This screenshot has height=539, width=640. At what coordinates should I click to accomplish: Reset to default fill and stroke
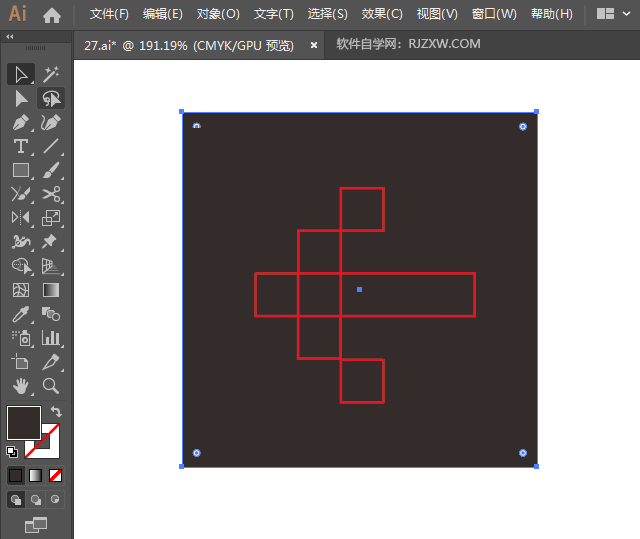click(x=12, y=451)
